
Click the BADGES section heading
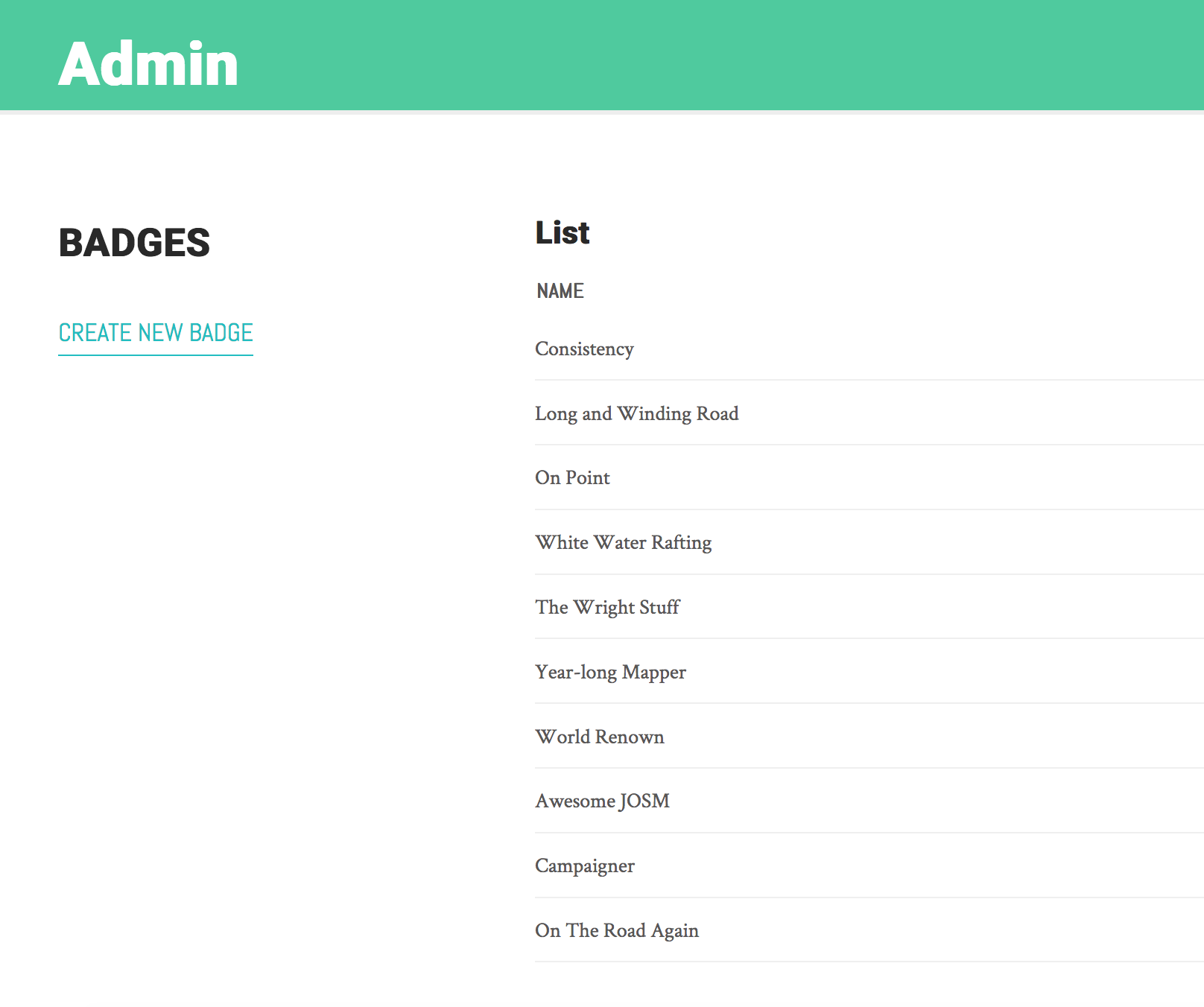point(134,243)
